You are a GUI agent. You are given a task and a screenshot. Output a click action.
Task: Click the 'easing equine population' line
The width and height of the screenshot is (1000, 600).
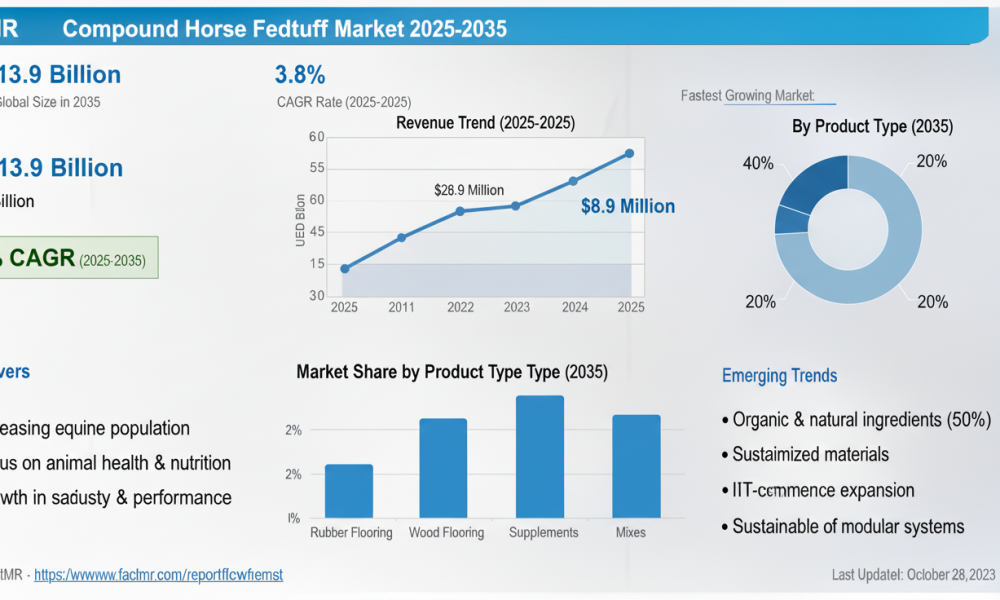95,428
